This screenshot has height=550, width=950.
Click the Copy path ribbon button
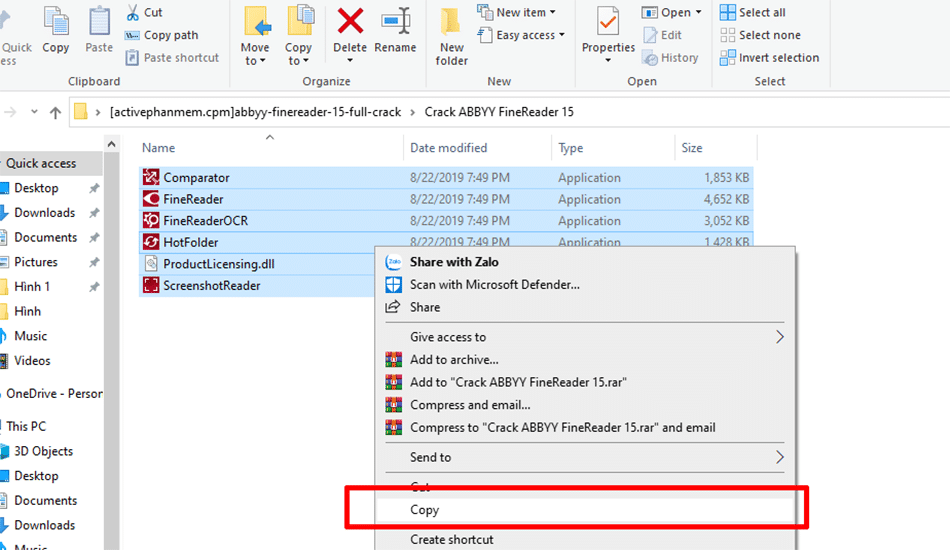pyautogui.click(x=161, y=35)
